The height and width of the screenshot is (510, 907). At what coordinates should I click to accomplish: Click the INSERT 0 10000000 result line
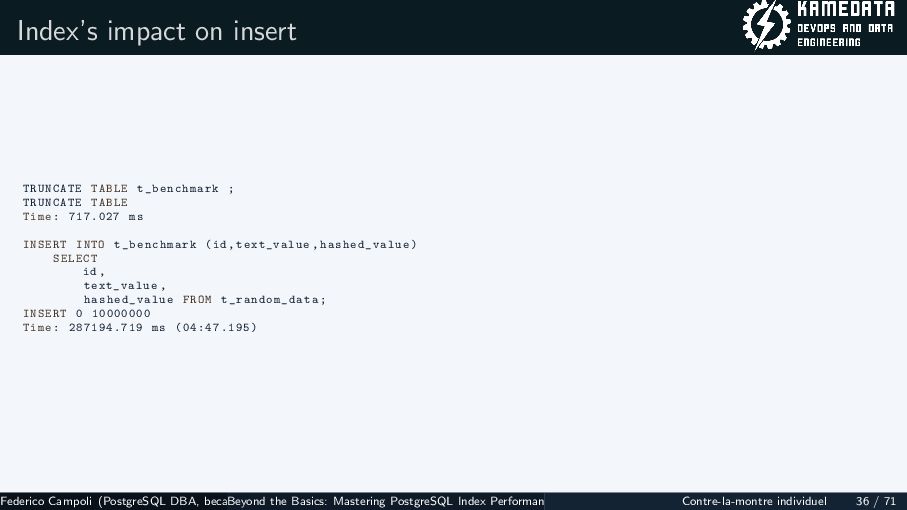pos(87,313)
